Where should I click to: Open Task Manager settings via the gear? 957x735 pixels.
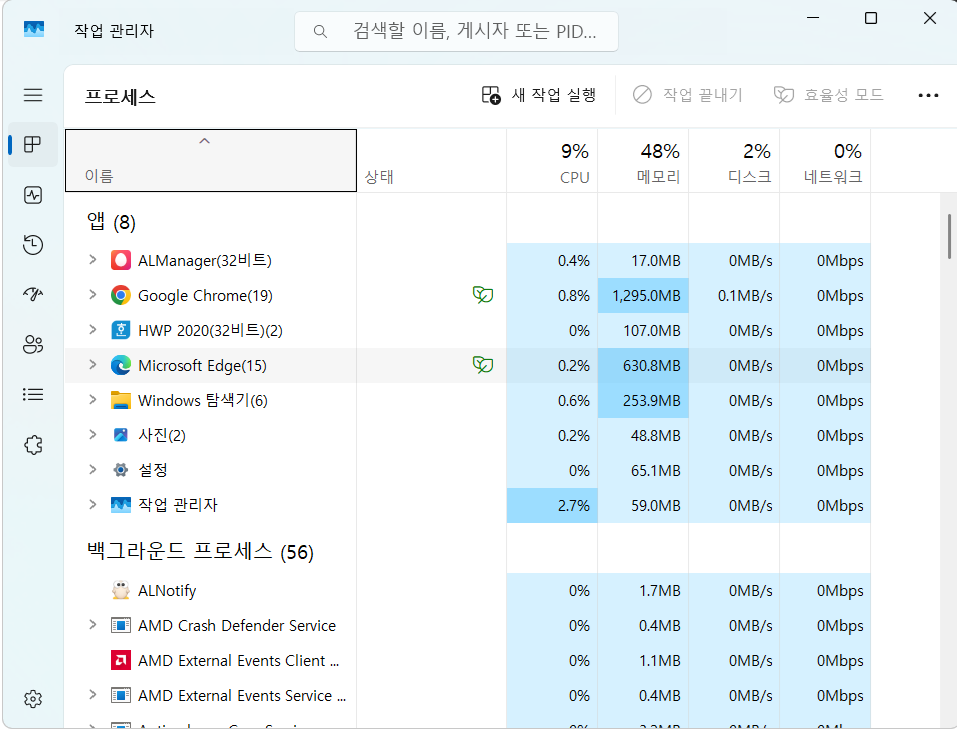pyautogui.click(x=33, y=698)
